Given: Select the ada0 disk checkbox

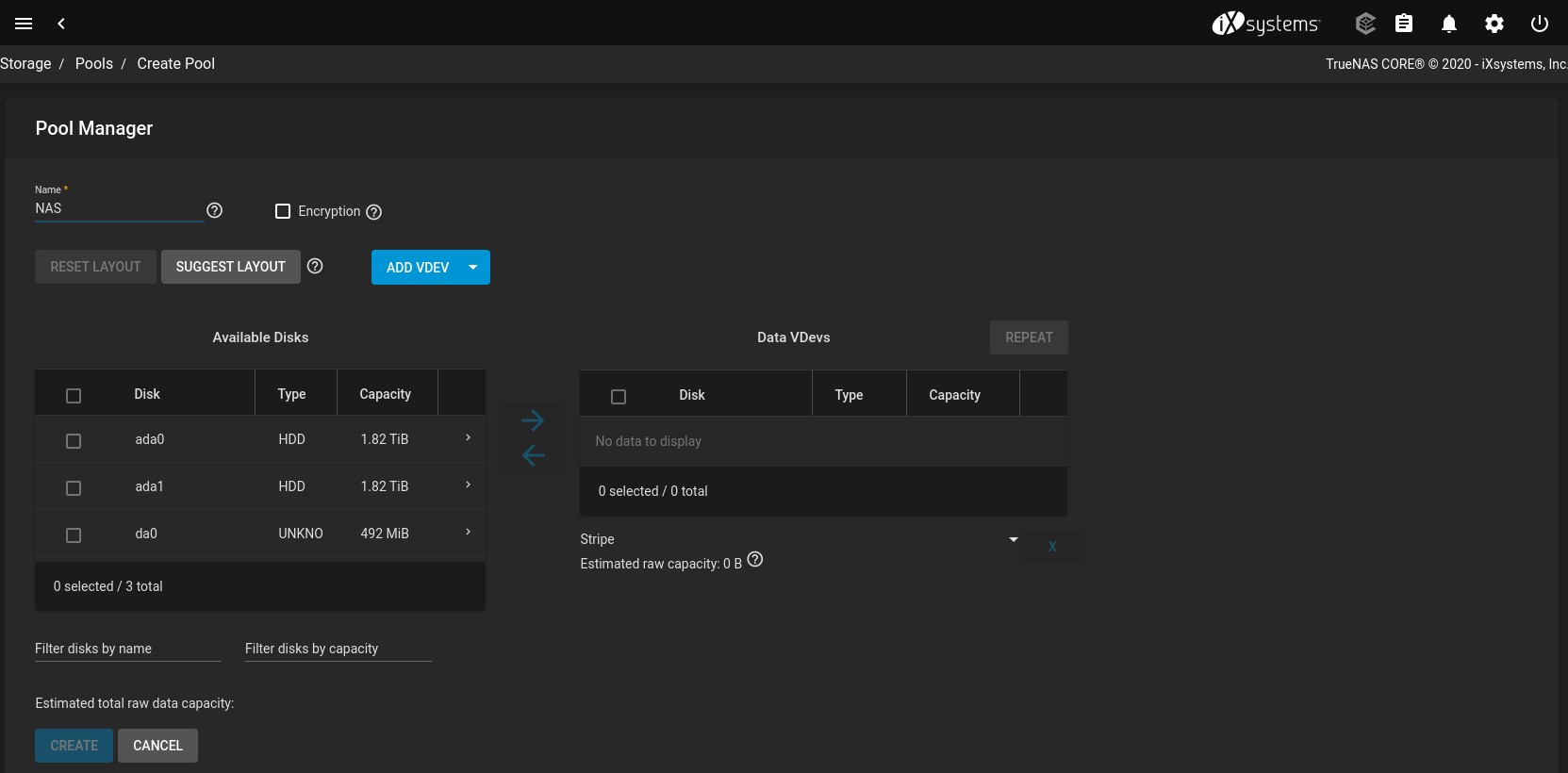Looking at the screenshot, I should click(x=74, y=441).
